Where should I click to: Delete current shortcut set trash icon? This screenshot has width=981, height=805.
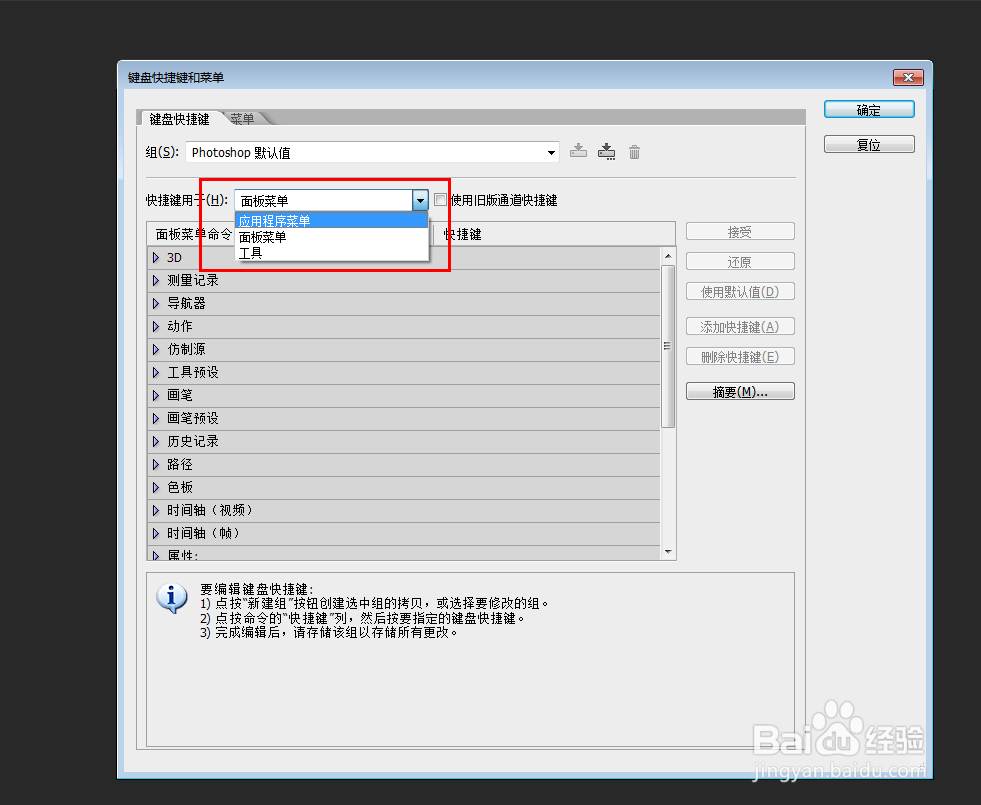tap(634, 152)
